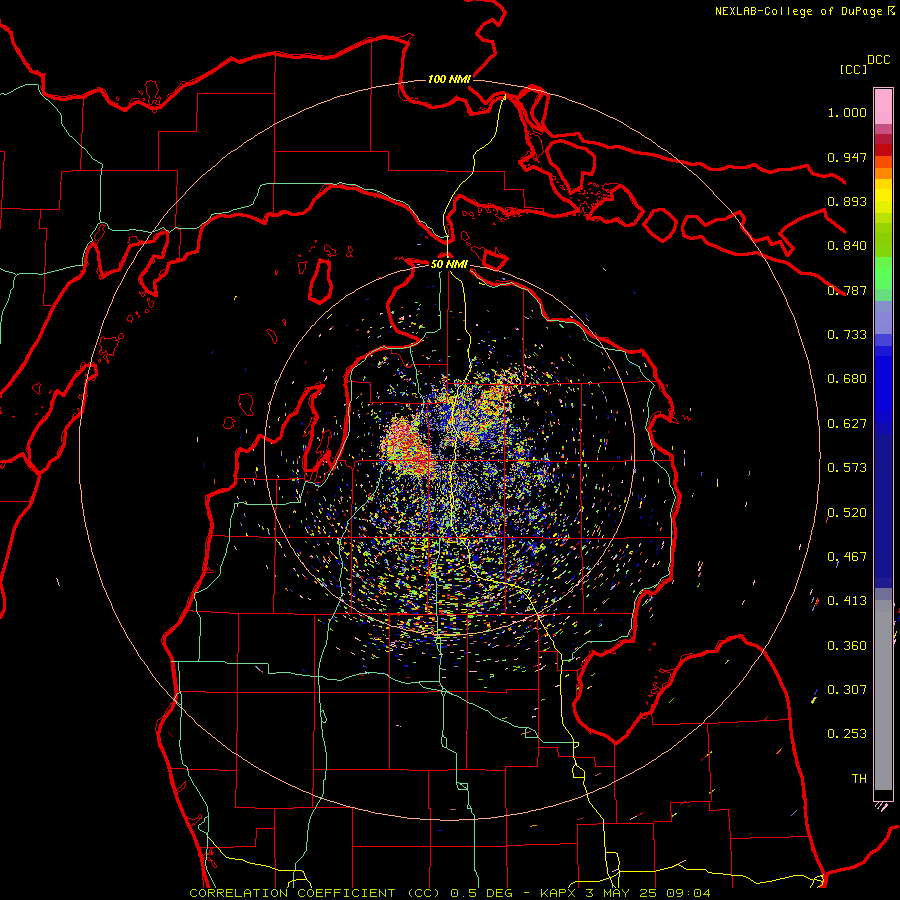Viewport: 900px width, 900px height.
Task: Click the bright green band of the color scale
Action: [883, 273]
